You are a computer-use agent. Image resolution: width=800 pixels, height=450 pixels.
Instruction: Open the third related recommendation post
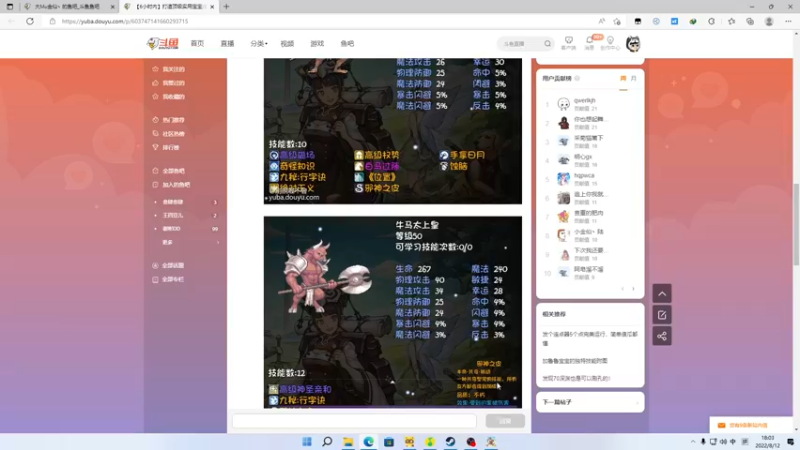coord(576,379)
